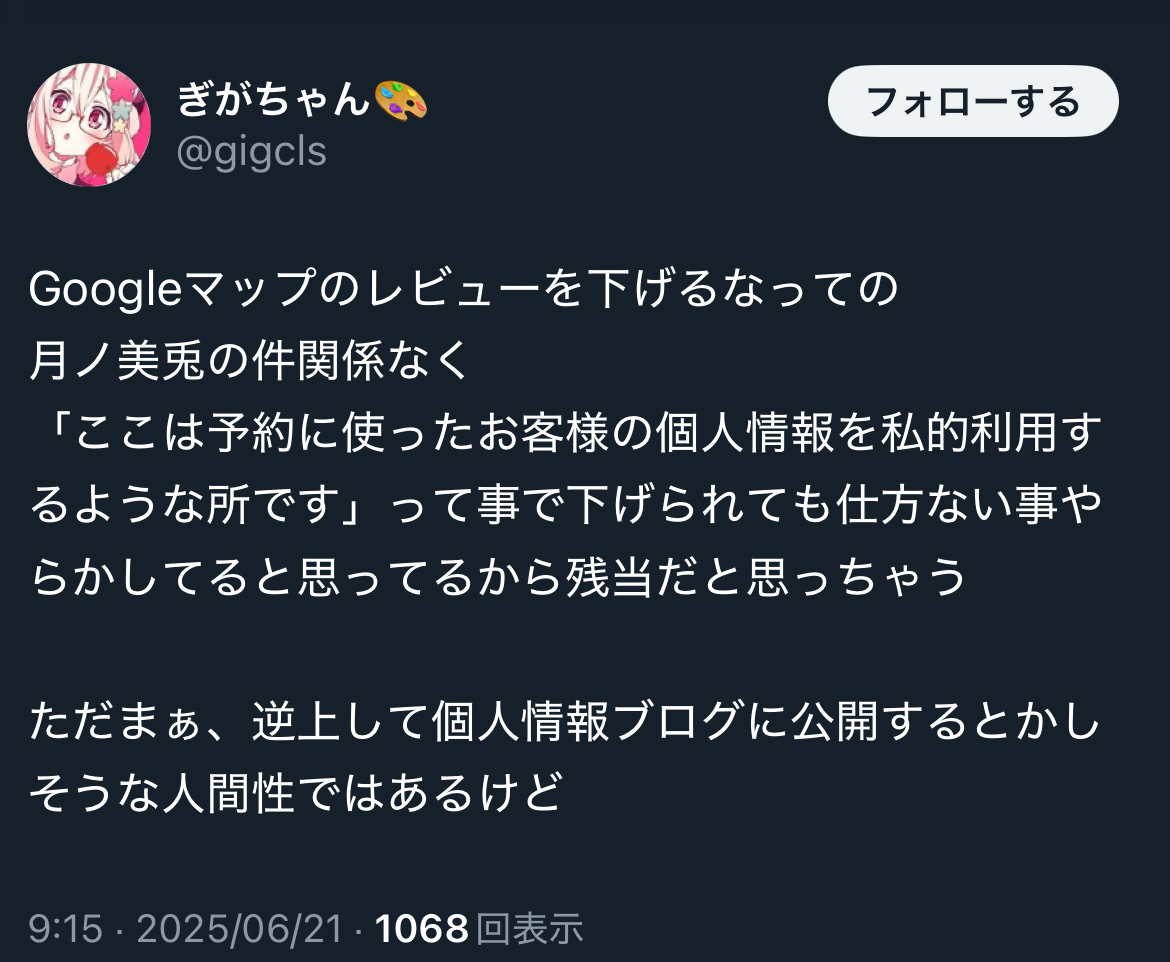Image resolution: width=1170 pixels, height=962 pixels.
Task: Click the line starting ただまぁ、逆上して
Action: 565,721
